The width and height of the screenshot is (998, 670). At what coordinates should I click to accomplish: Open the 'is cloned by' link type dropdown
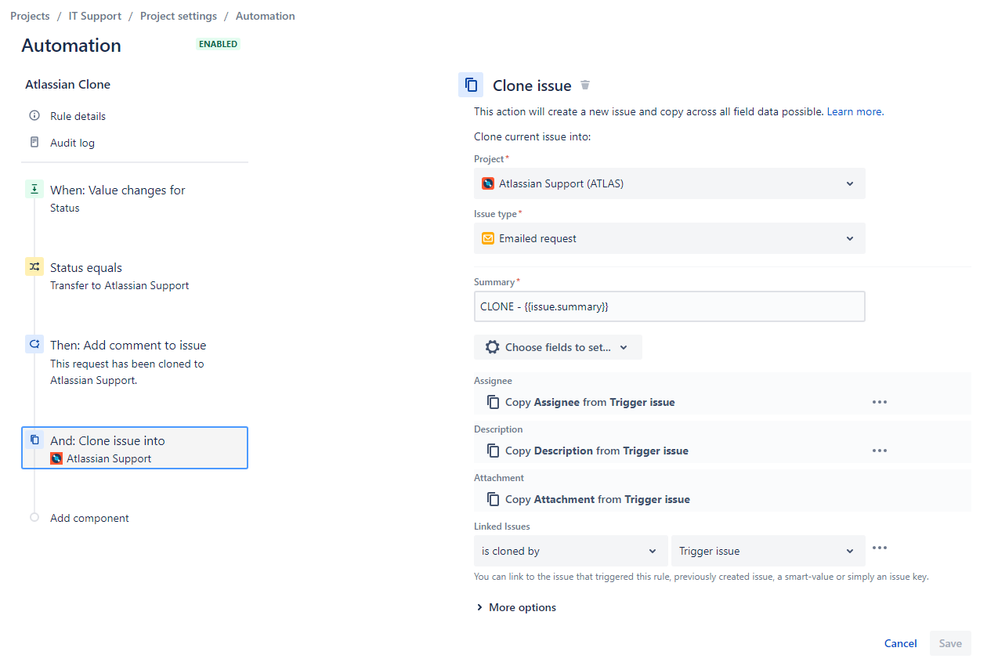[x=570, y=550]
